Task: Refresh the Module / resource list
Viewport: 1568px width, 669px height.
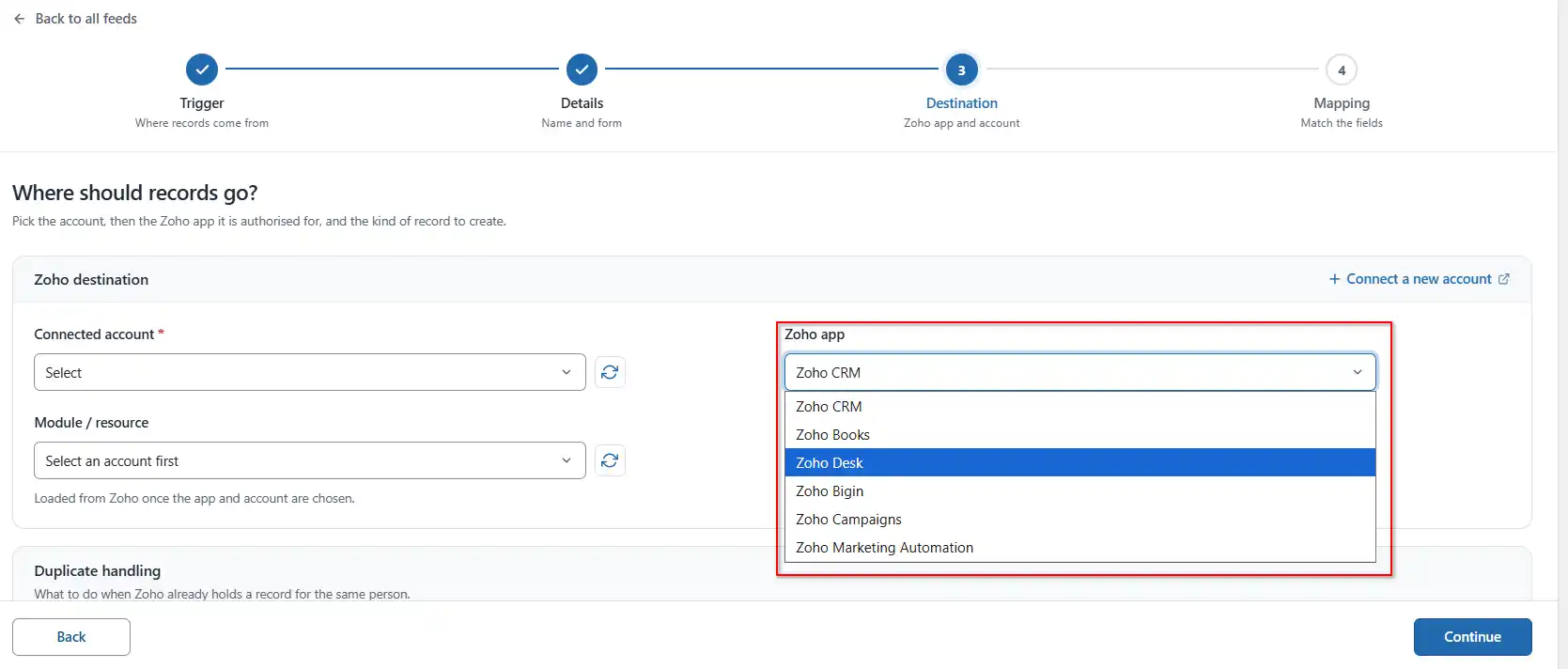Action: click(x=610, y=460)
